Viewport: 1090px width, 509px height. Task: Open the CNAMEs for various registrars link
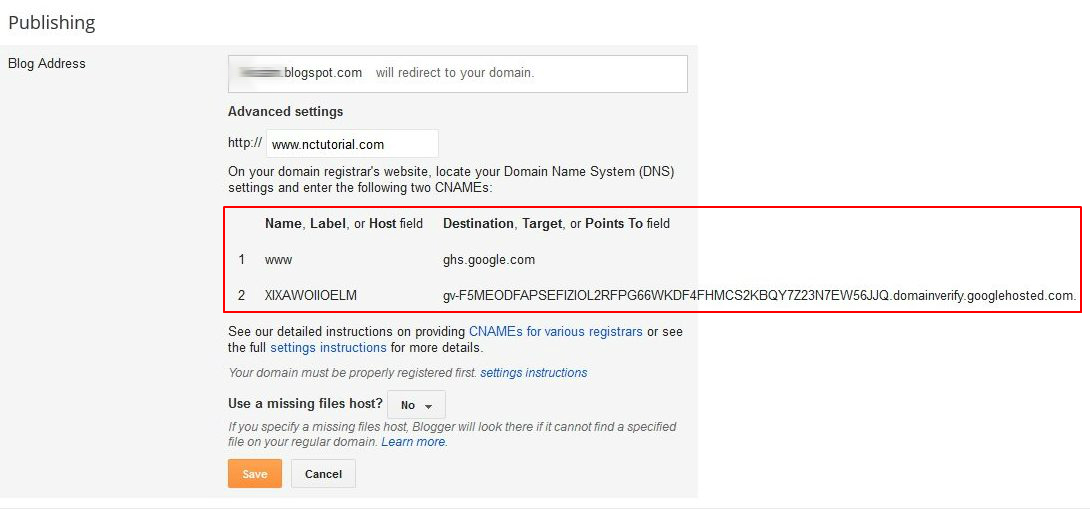555,331
